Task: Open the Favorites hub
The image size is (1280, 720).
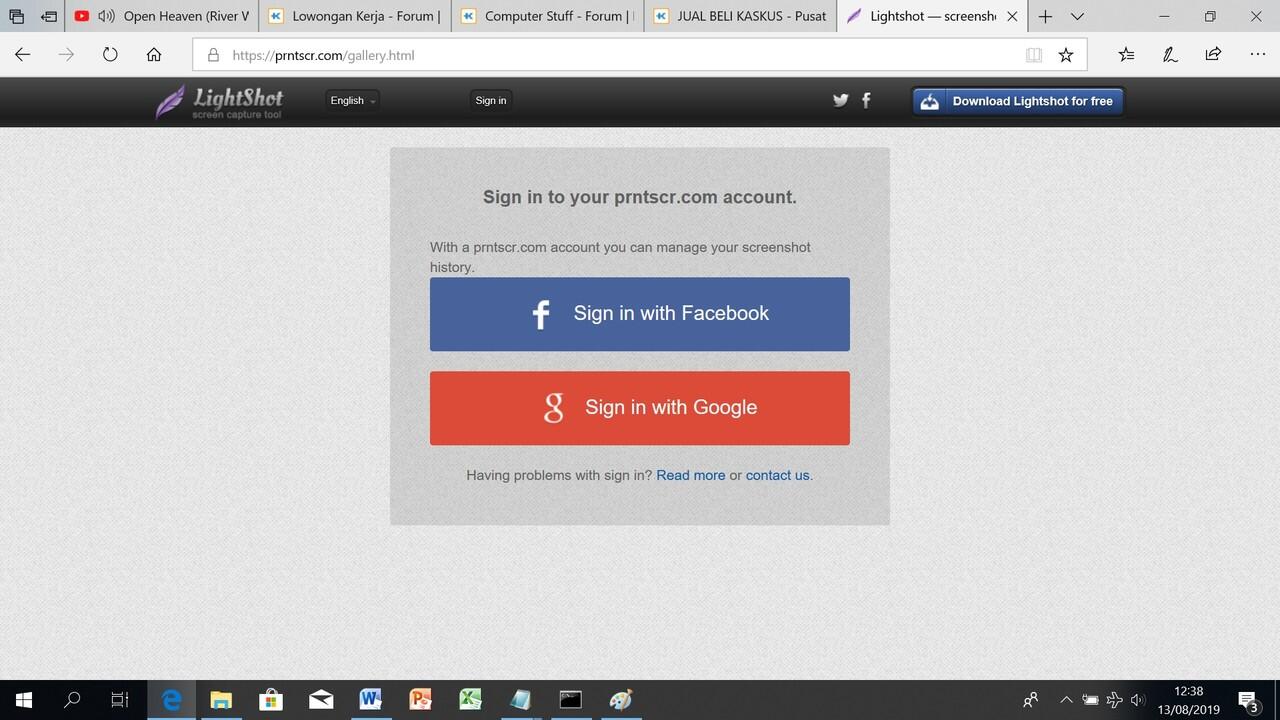Action: click(1126, 55)
